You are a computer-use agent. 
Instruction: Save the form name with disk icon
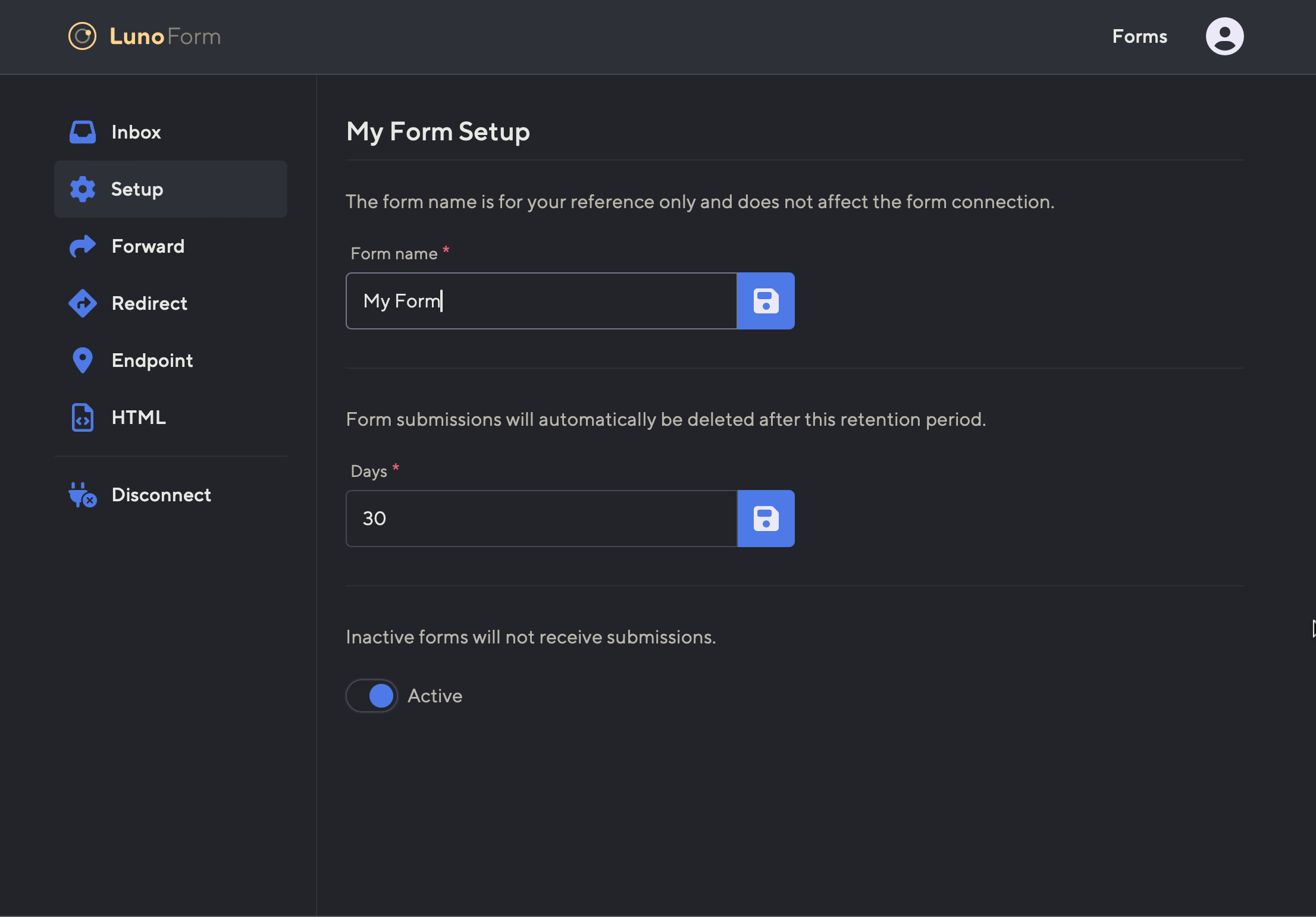(x=766, y=301)
